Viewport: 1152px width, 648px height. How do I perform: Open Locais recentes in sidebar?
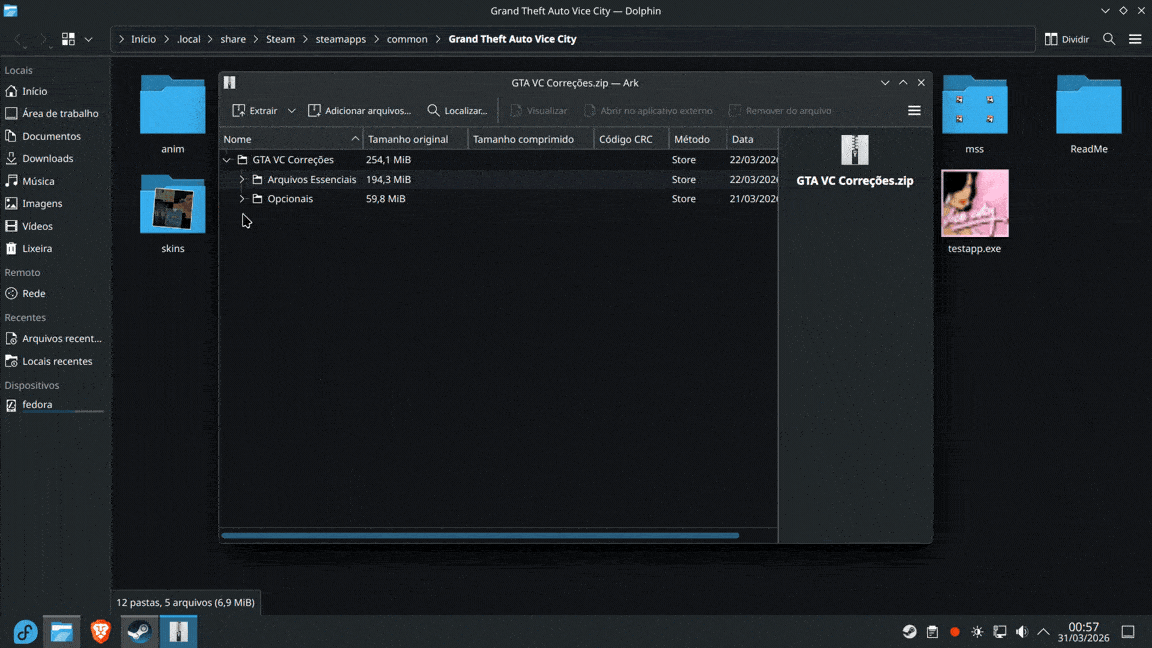tap(55, 361)
